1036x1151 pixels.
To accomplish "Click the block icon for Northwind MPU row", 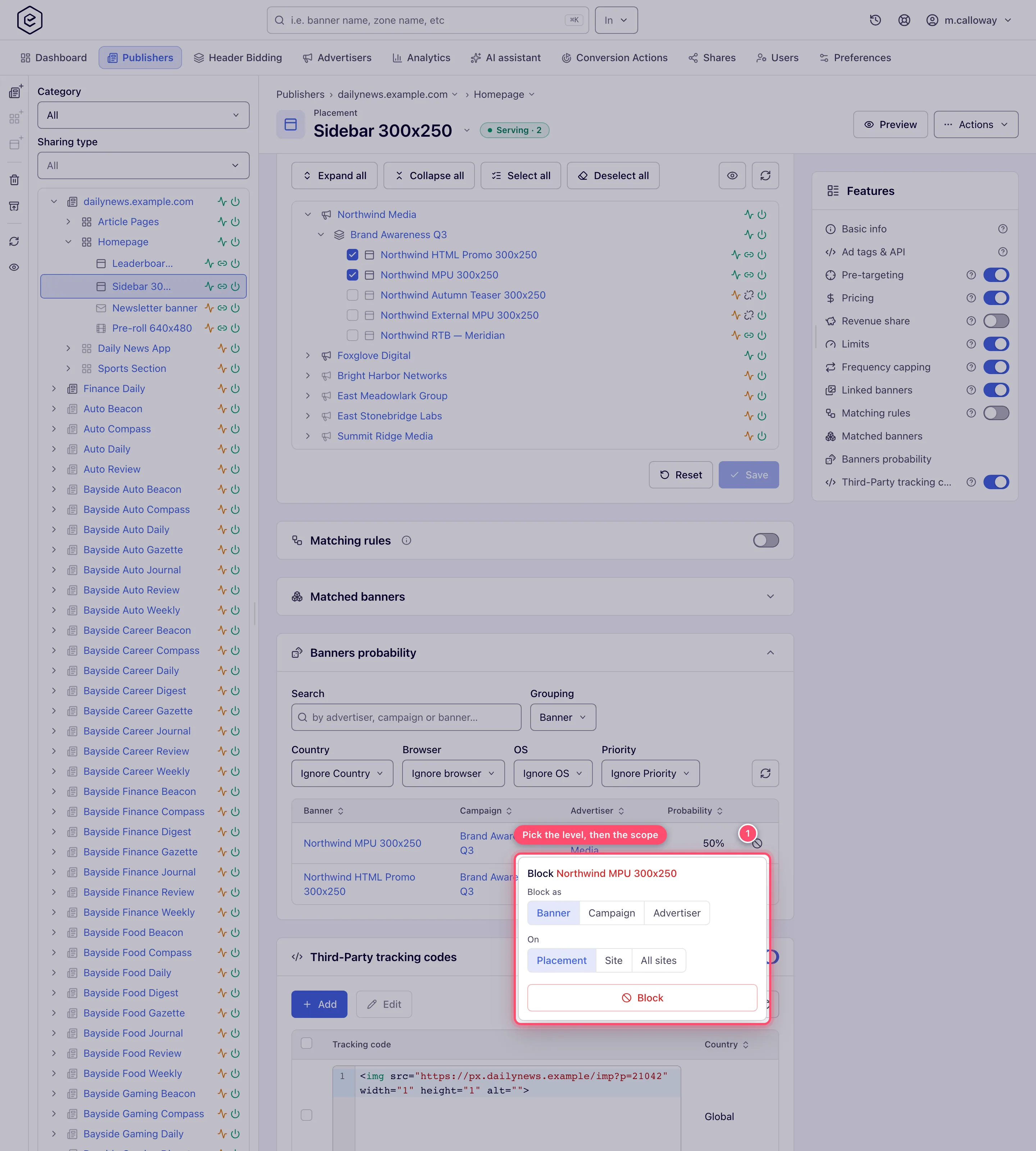I will pos(757,843).
